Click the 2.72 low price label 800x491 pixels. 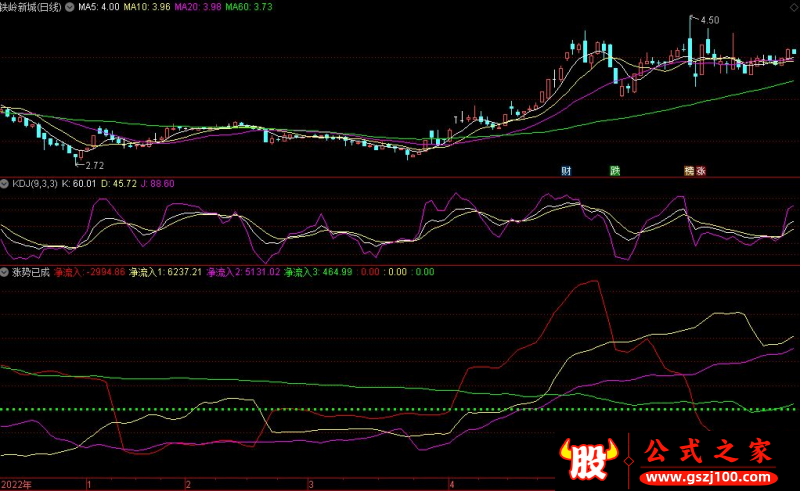pyautogui.click(x=95, y=165)
